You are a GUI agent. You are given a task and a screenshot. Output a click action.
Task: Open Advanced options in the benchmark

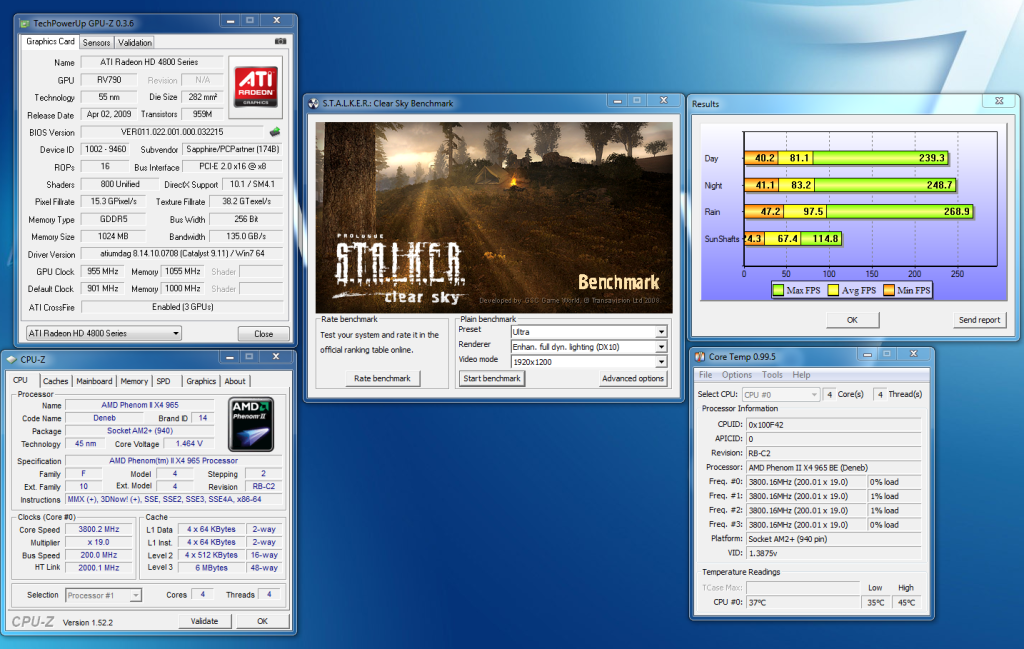coord(633,378)
